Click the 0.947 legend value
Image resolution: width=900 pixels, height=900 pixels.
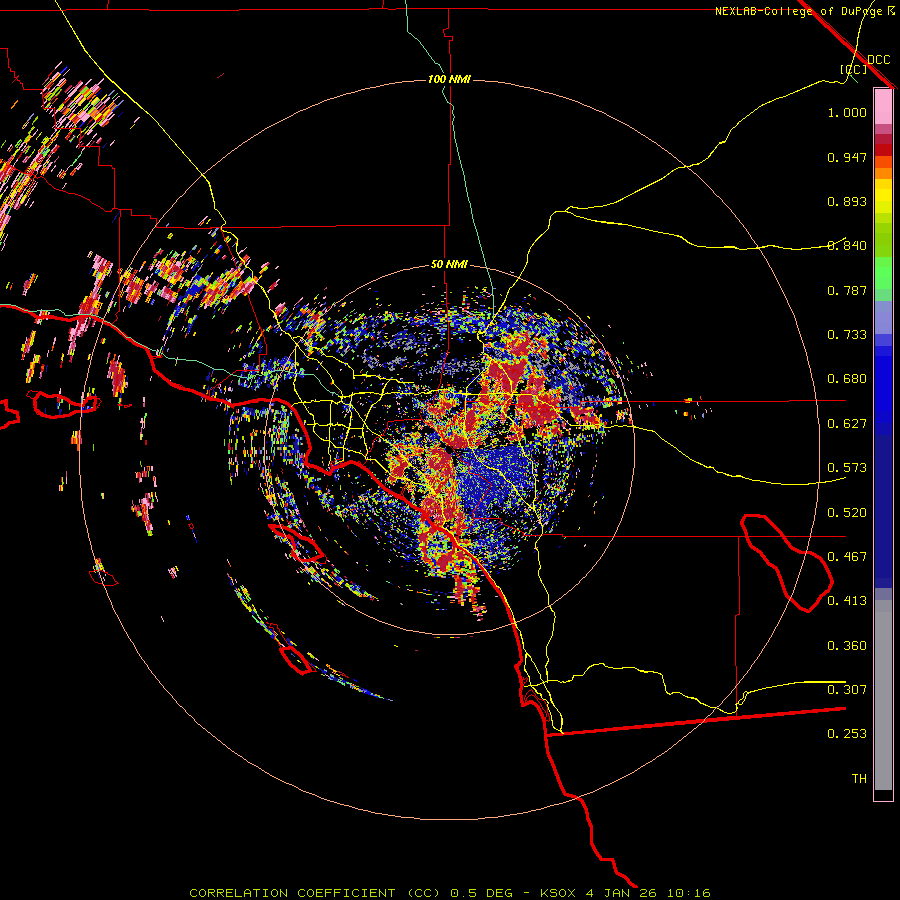point(847,157)
